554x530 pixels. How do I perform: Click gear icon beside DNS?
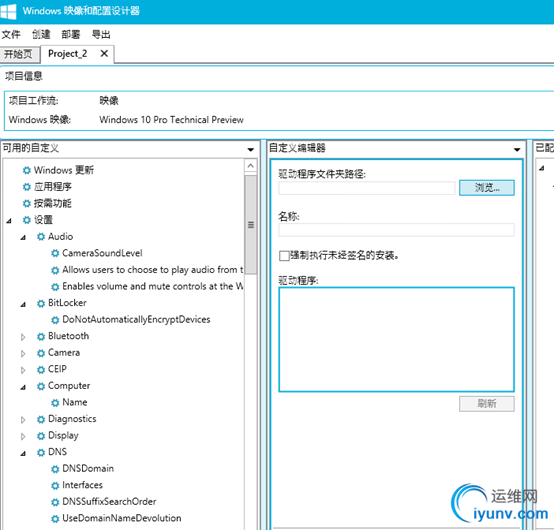41,452
